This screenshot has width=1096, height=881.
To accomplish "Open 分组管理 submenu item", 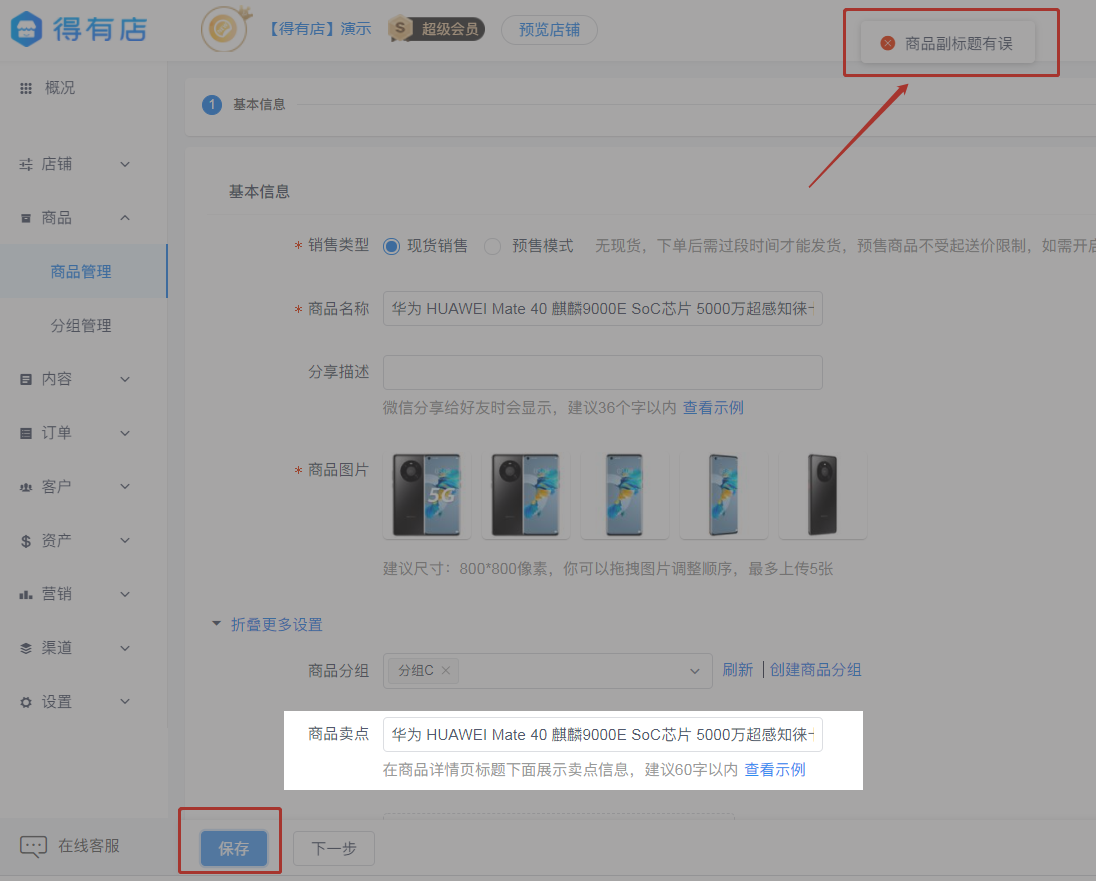I will 81,325.
